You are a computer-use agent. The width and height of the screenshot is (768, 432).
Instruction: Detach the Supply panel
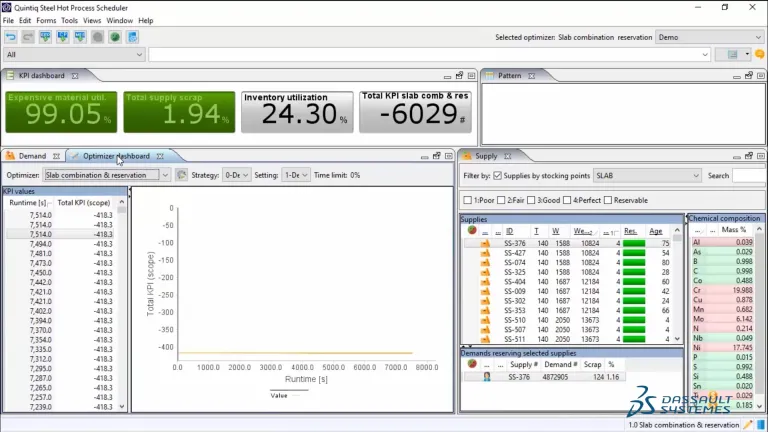click(x=749, y=156)
